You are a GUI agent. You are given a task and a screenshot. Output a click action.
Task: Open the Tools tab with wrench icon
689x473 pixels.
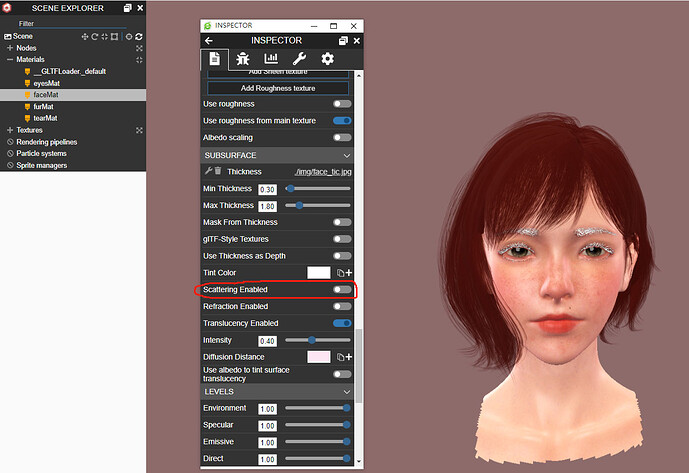(x=299, y=58)
